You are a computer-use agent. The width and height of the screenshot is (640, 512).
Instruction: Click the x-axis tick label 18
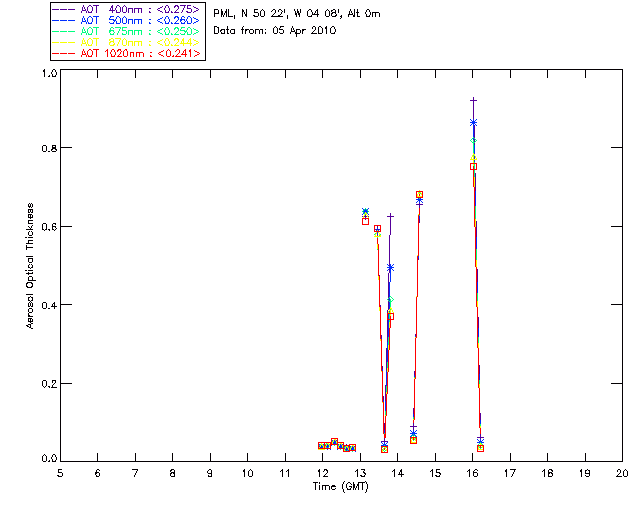tap(548, 473)
